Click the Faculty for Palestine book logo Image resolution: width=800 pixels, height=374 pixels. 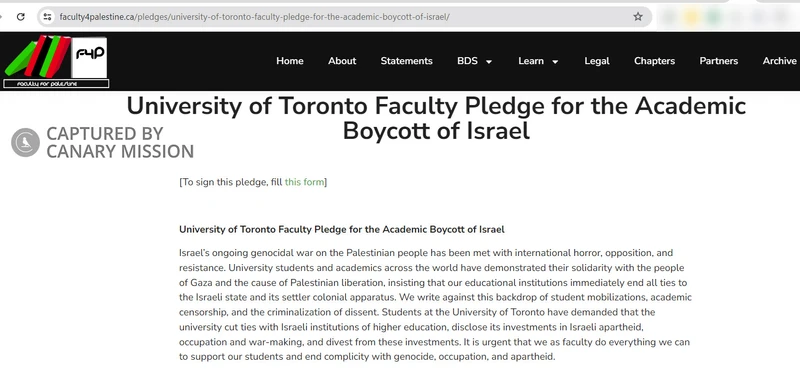point(37,56)
